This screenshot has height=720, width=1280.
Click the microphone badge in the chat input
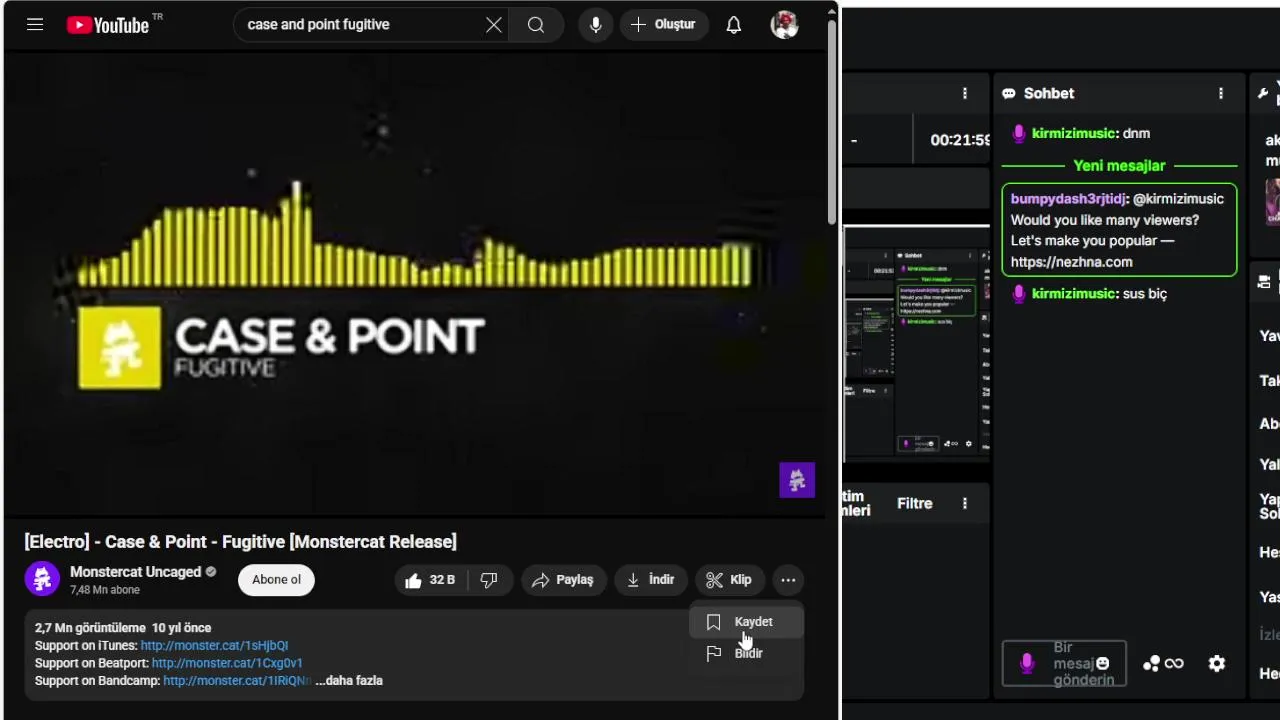[1027, 664]
